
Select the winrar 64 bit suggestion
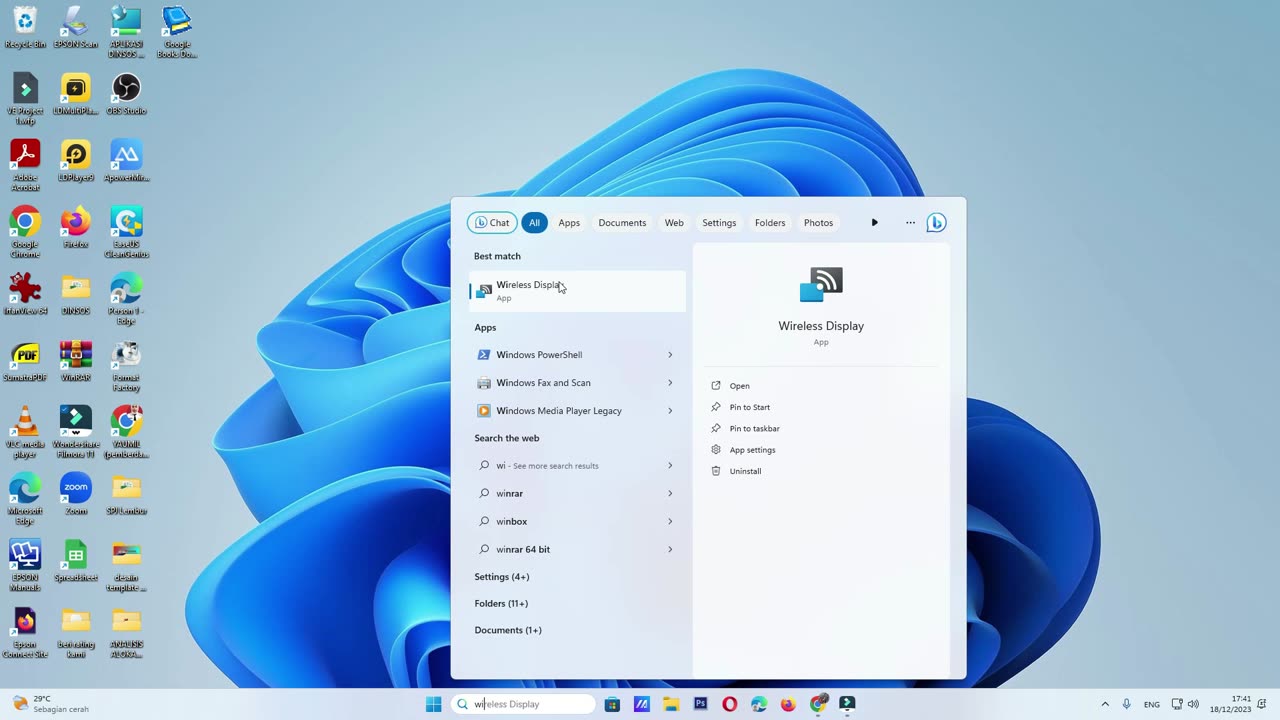click(x=577, y=550)
